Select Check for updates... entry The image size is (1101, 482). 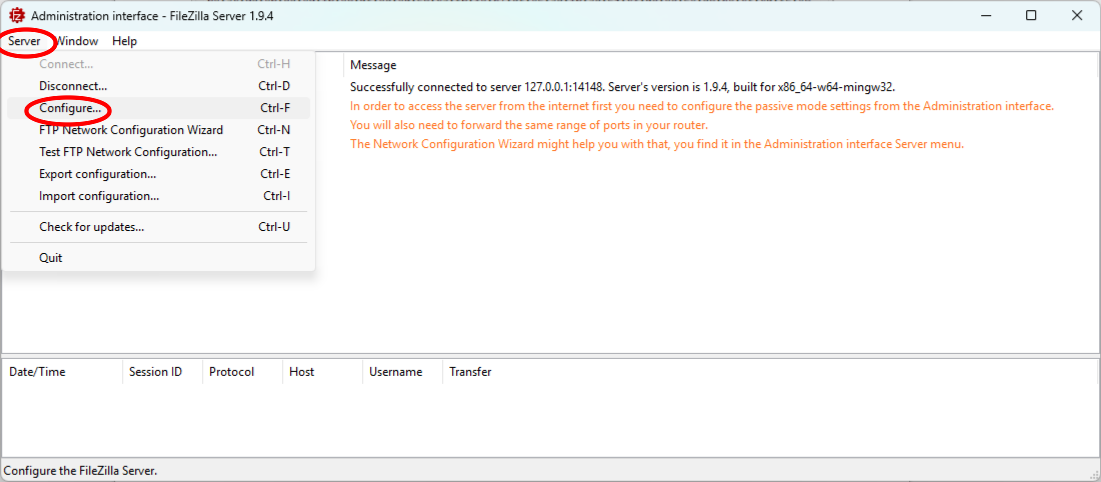pyautogui.click(x=92, y=227)
